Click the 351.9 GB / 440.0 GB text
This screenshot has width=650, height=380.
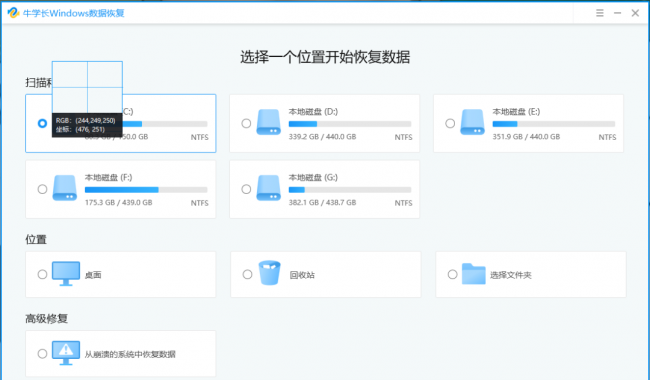526,137
